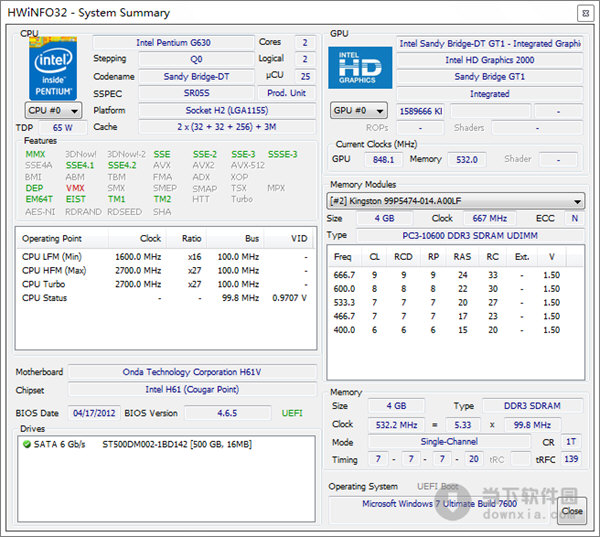Viewport: 600px width, 537px height.
Task: Select the 466.7 frequency timing row
Action: pyautogui.click(x=455, y=317)
